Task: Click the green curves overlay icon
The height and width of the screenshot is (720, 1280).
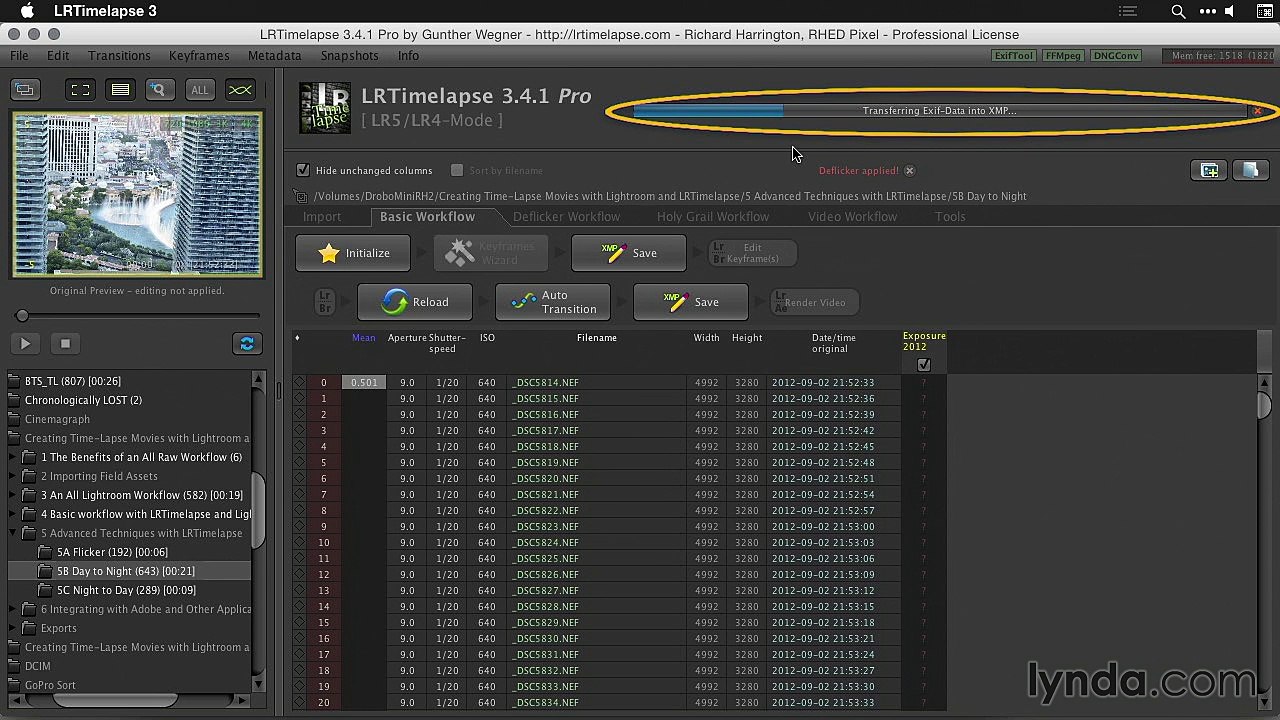Action: click(240, 90)
